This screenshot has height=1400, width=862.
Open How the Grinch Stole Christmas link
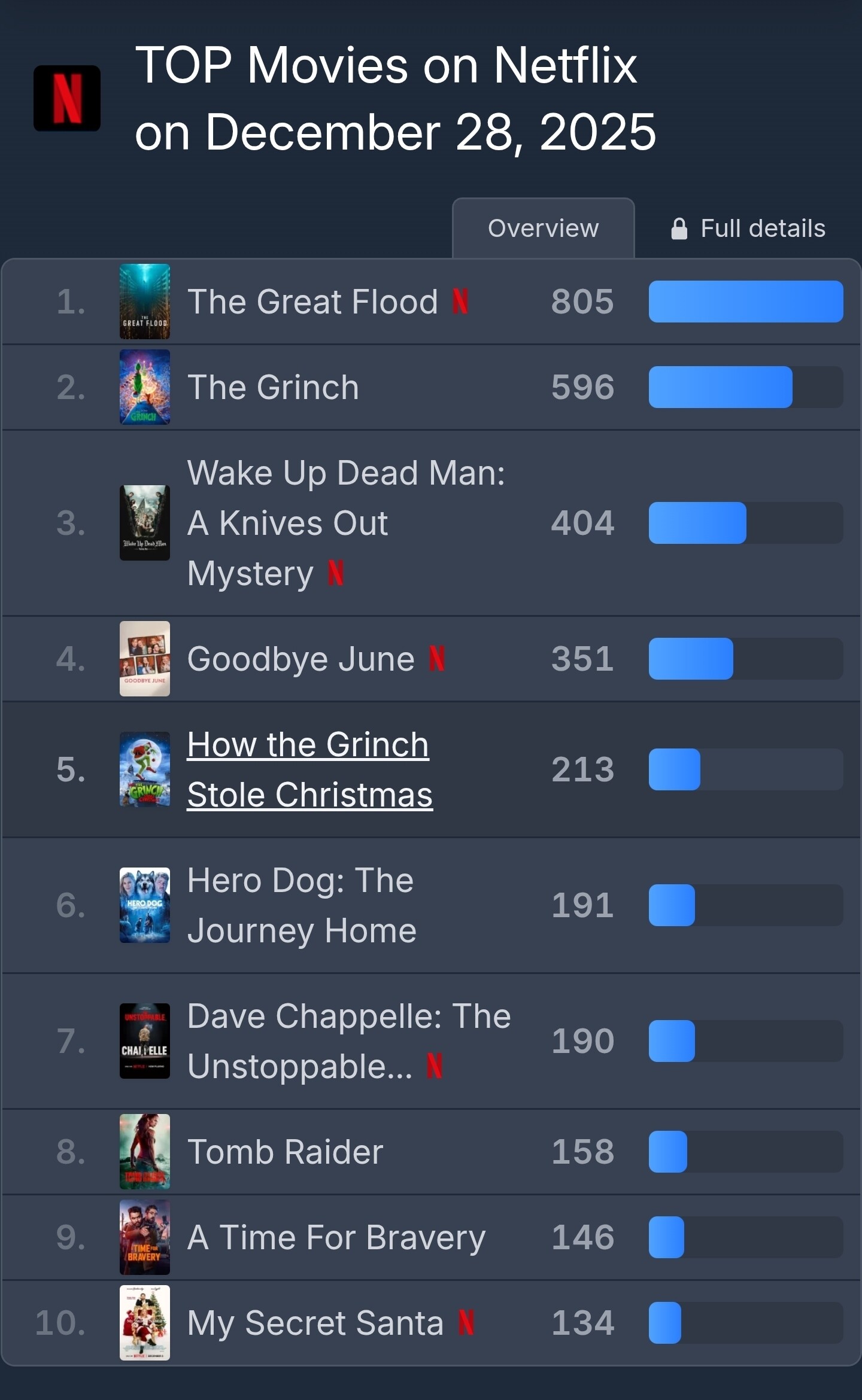pos(309,769)
